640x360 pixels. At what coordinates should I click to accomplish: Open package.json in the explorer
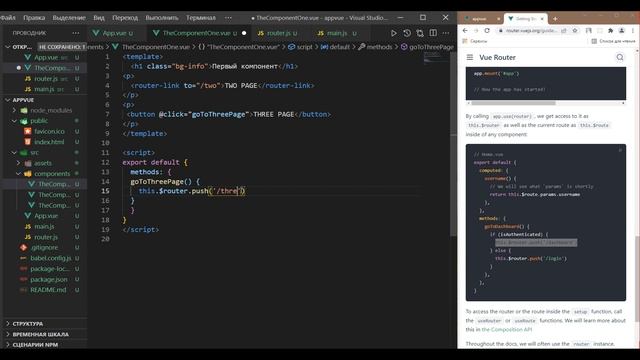(49, 280)
